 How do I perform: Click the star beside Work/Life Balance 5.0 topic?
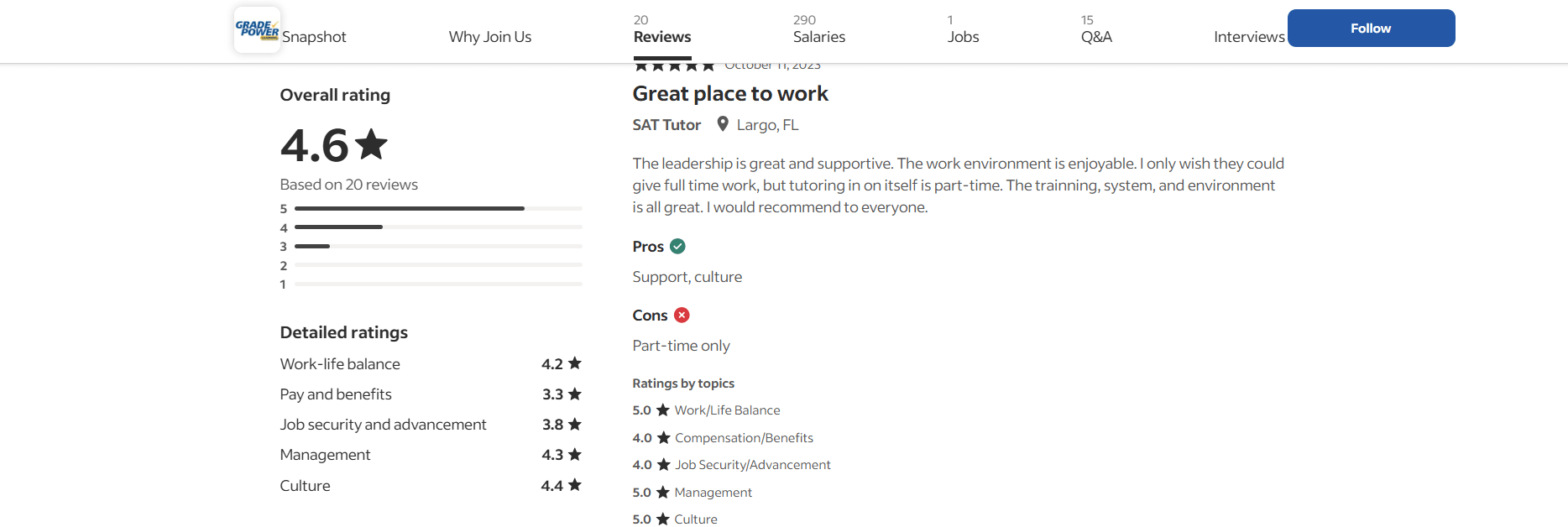pos(663,410)
